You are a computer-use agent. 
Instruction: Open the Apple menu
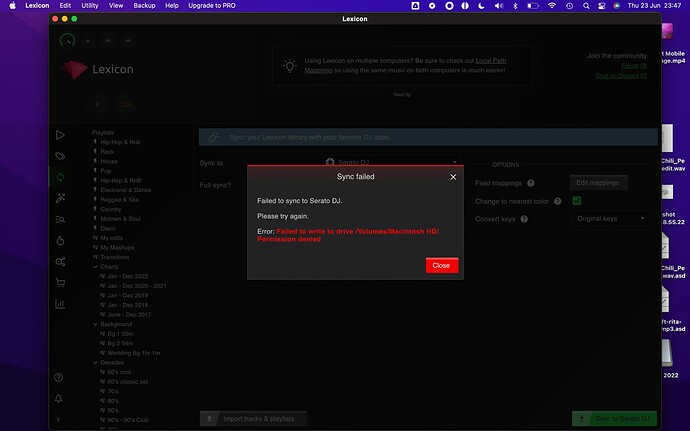pos(12,6)
